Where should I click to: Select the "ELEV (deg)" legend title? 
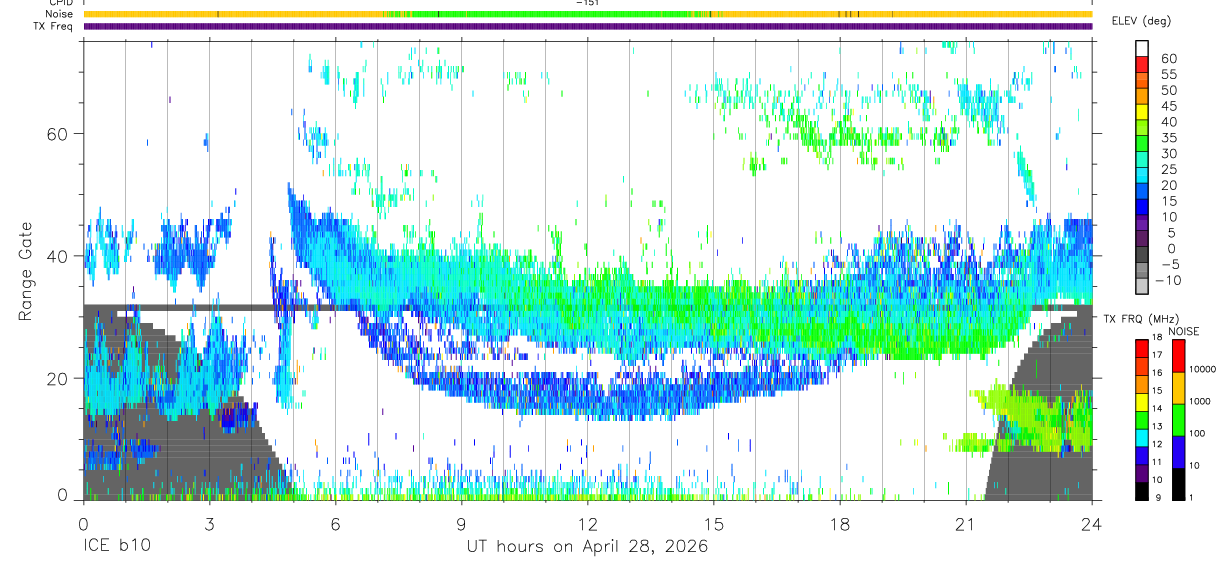pos(1141,21)
